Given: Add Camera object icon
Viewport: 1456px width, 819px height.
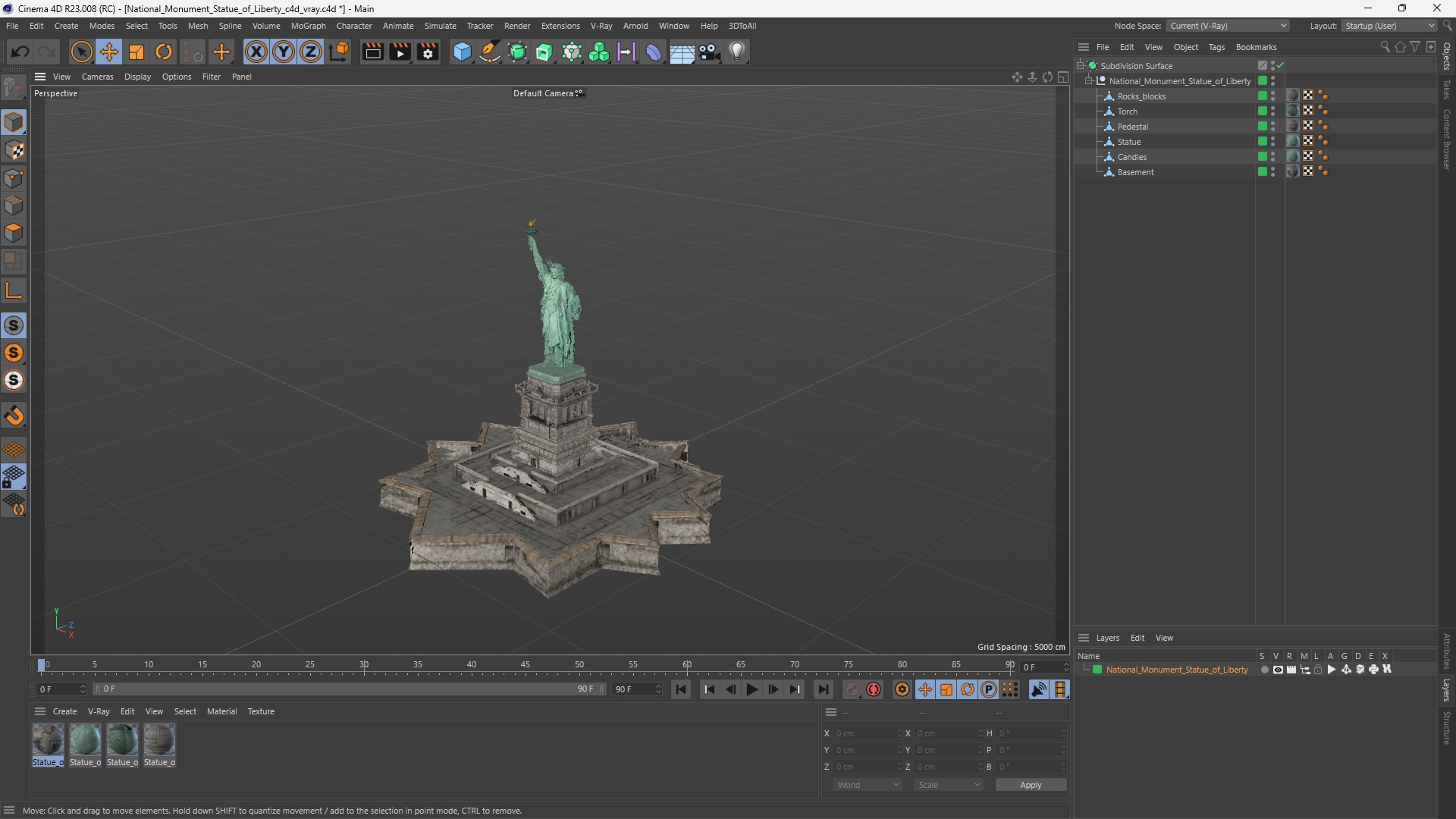Looking at the screenshot, I should pos(710,52).
